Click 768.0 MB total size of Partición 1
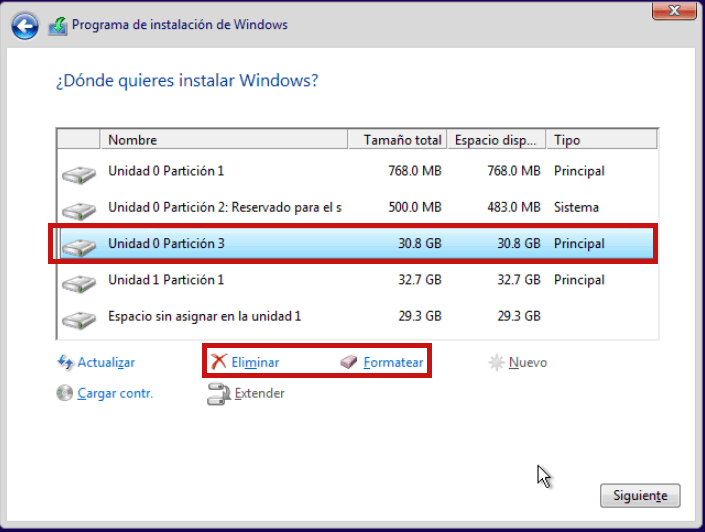Viewport: 705px width, 532px height. (415, 171)
